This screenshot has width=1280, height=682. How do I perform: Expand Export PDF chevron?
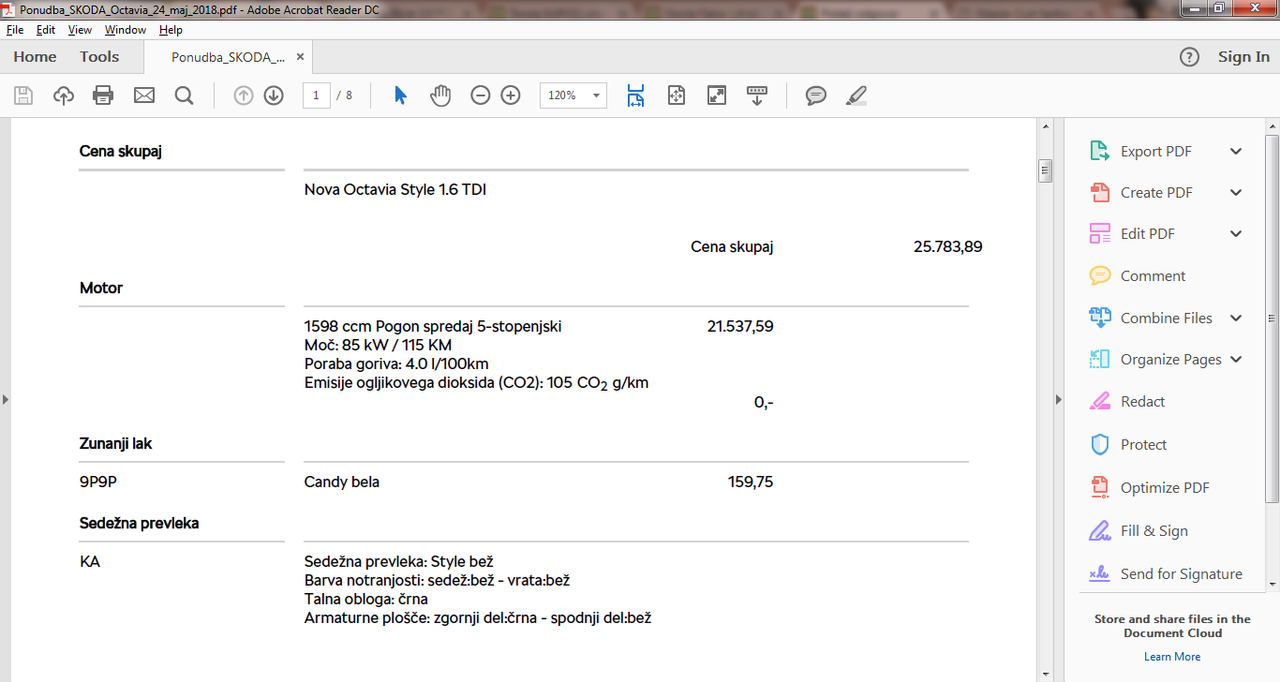click(1236, 151)
